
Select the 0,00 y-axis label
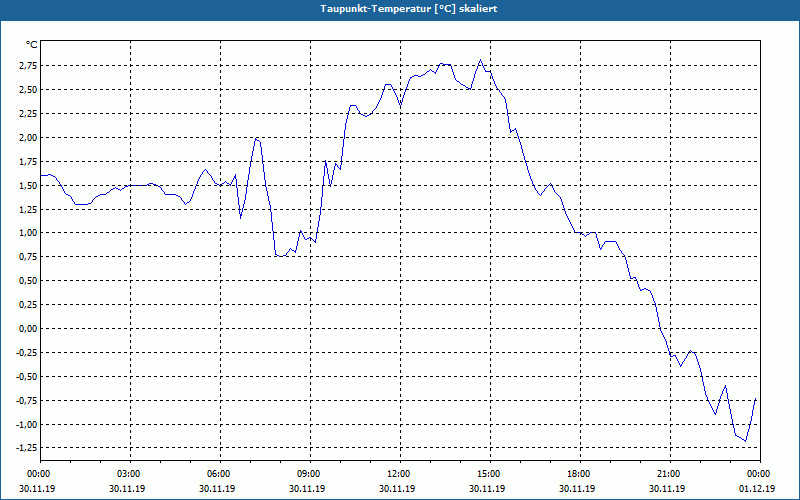(28, 329)
